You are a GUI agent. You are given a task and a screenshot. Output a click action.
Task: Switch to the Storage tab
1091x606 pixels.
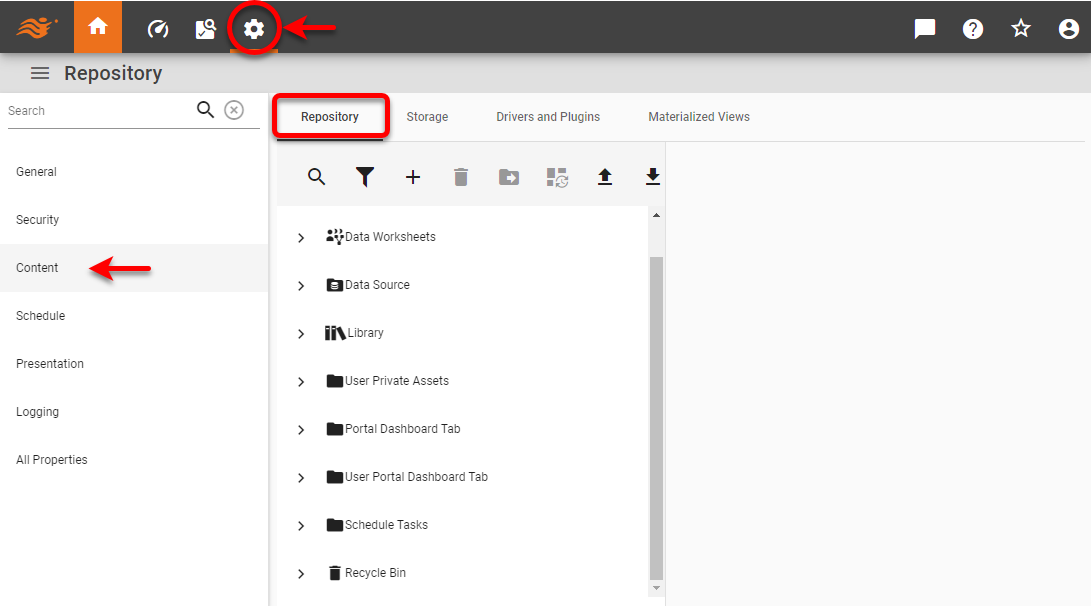point(427,116)
